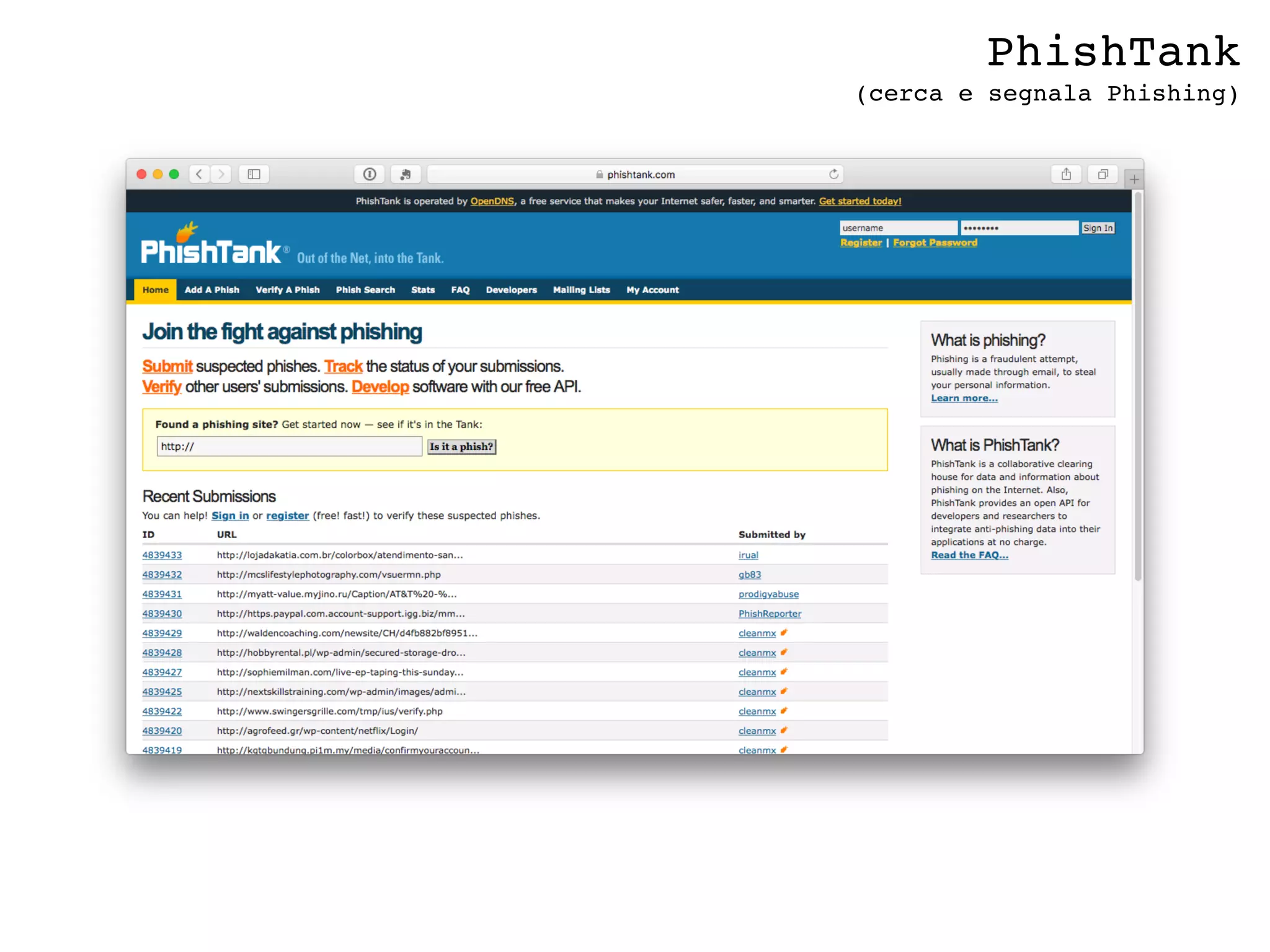This screenshot has height=952, width=1270.
Task: Open submission ID 4839433
Action: [x=162, y=555]
